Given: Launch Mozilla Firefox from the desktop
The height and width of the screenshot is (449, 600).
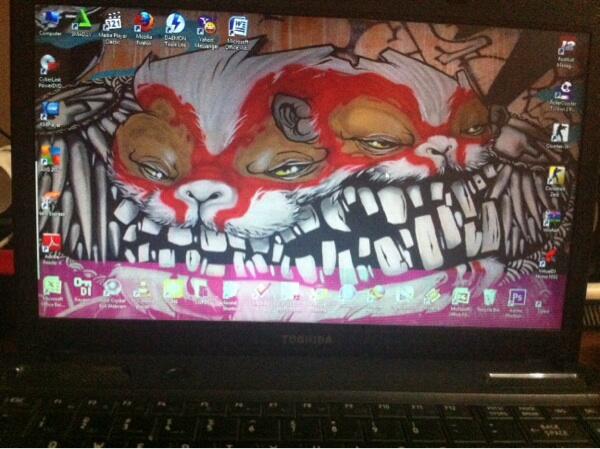Looking at the screenshot, I should pyautogui.click(x=144, y=28).
